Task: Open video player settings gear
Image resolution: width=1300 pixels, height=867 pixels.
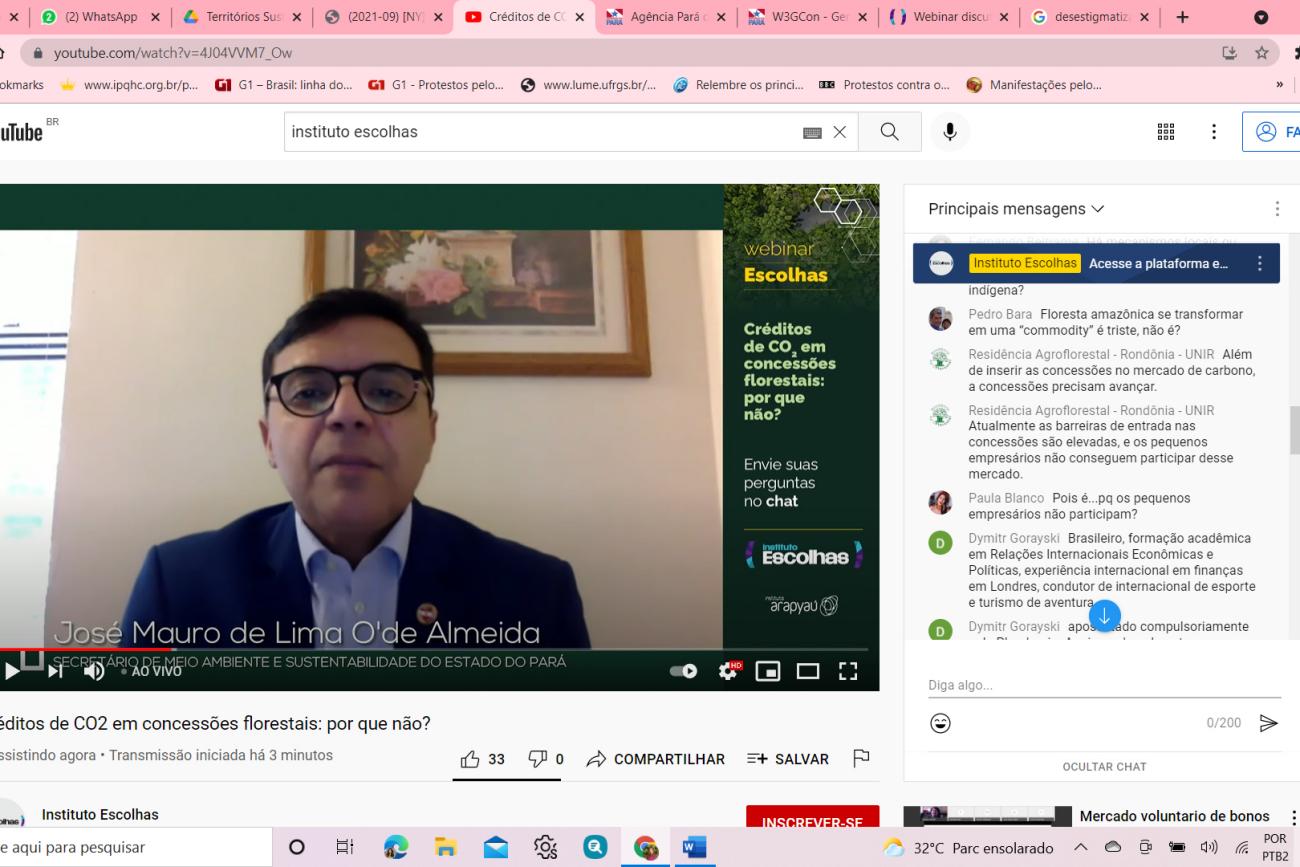Action: pos(730,671)
